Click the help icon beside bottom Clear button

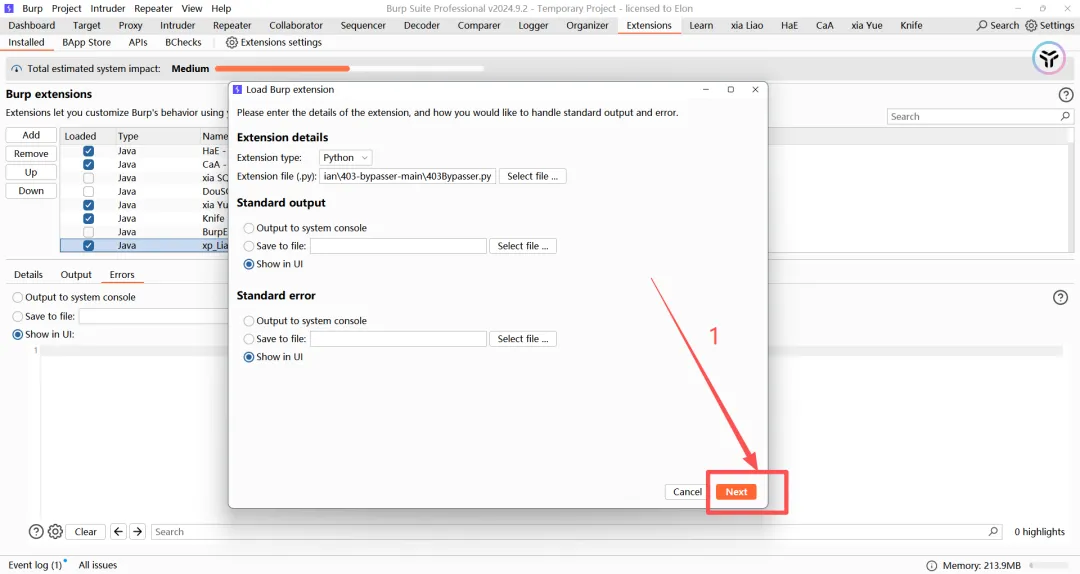coord(36,531)
